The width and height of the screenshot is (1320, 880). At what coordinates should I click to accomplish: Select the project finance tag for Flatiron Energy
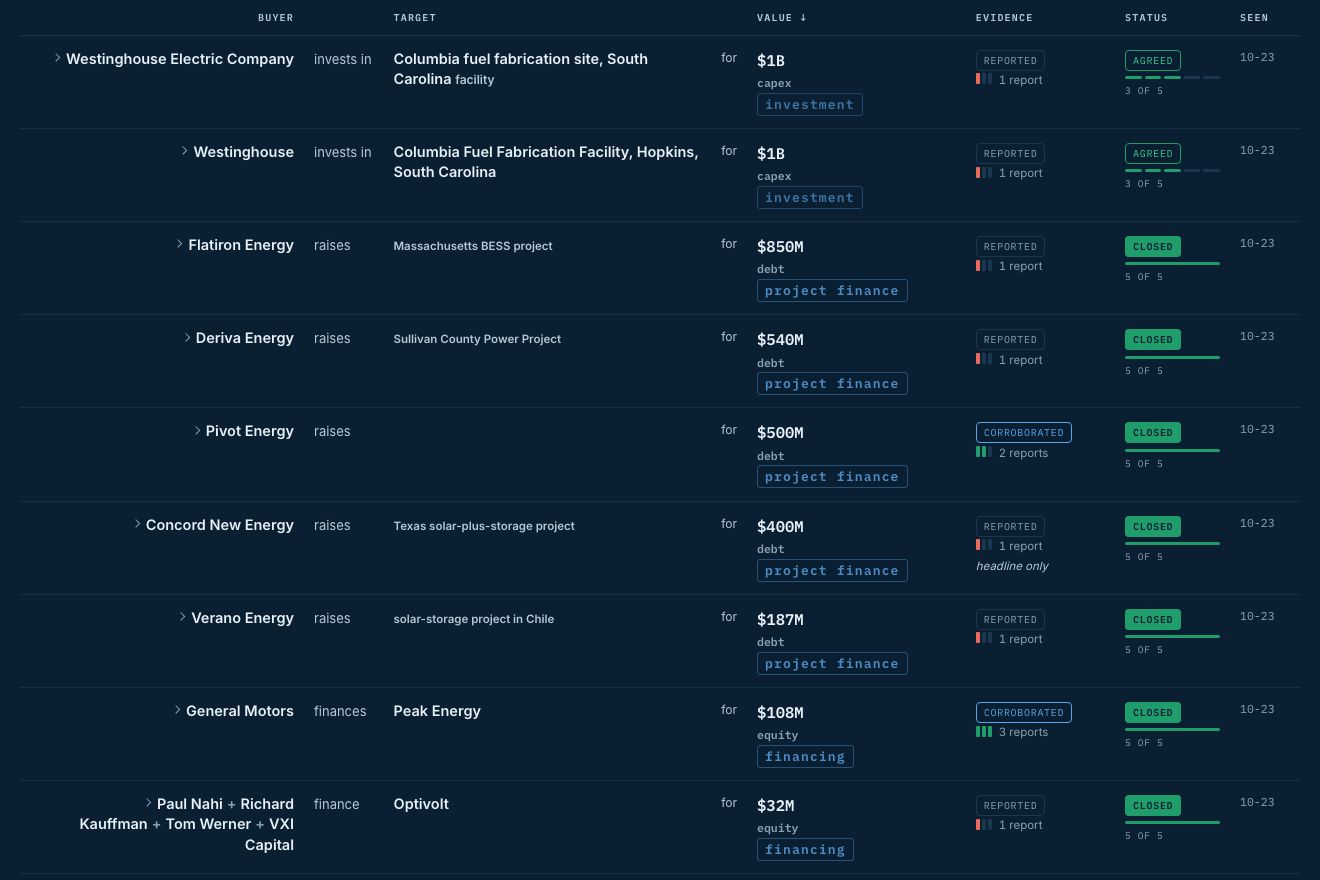point(832,291)
